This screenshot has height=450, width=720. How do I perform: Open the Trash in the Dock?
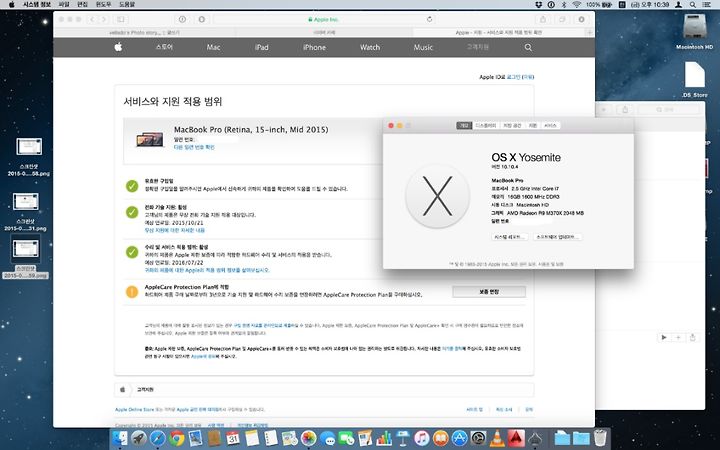click(x=600, y=439)
